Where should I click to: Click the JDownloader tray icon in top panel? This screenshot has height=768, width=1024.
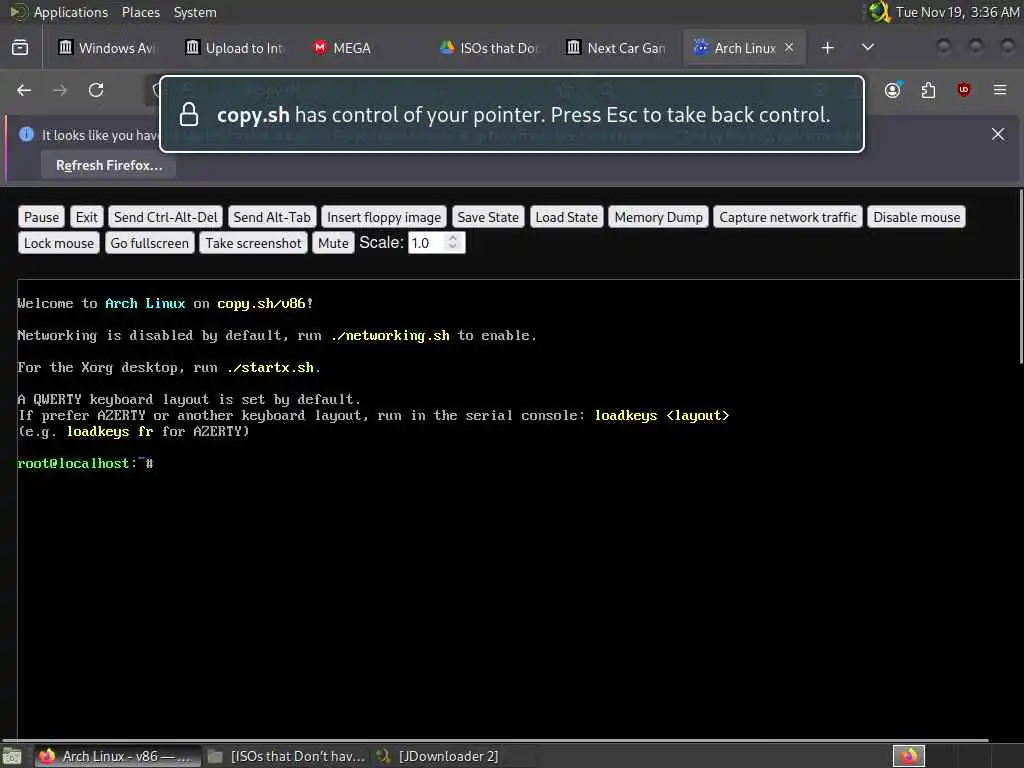tap(879, 12)
